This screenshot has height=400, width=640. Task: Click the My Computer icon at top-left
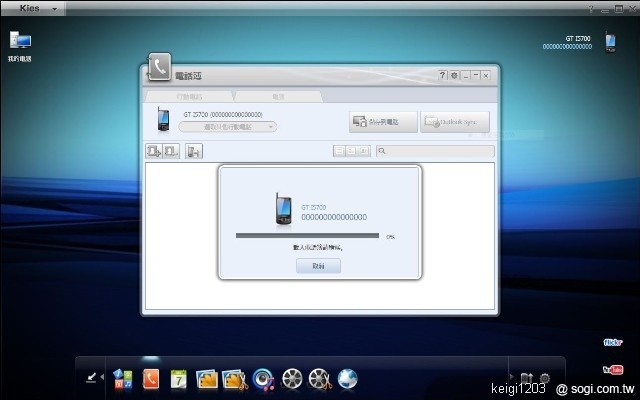(20, 41)
